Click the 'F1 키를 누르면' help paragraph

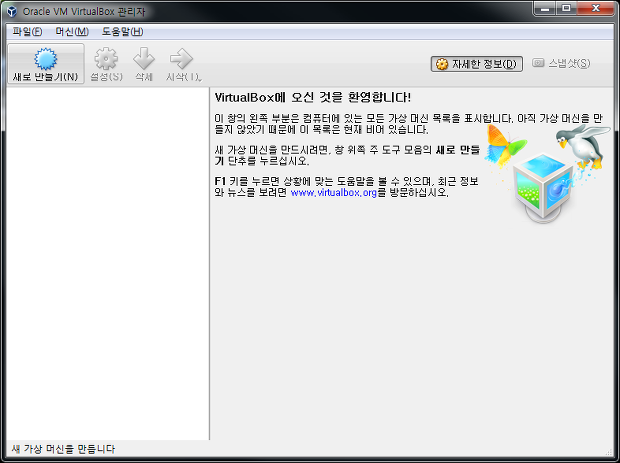pyautogui.click(x=347, y=187)
